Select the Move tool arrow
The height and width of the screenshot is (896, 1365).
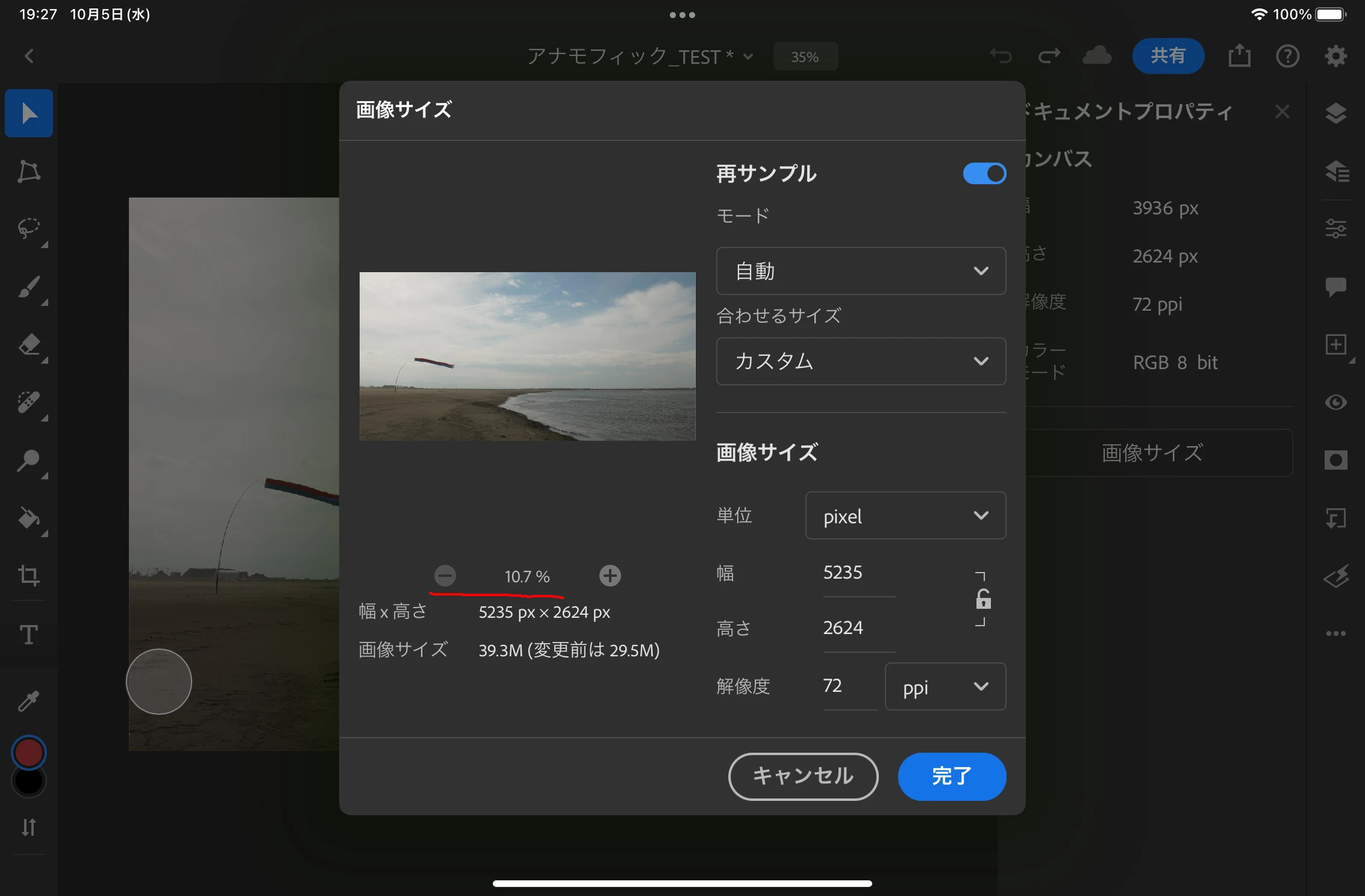(29, 113)
